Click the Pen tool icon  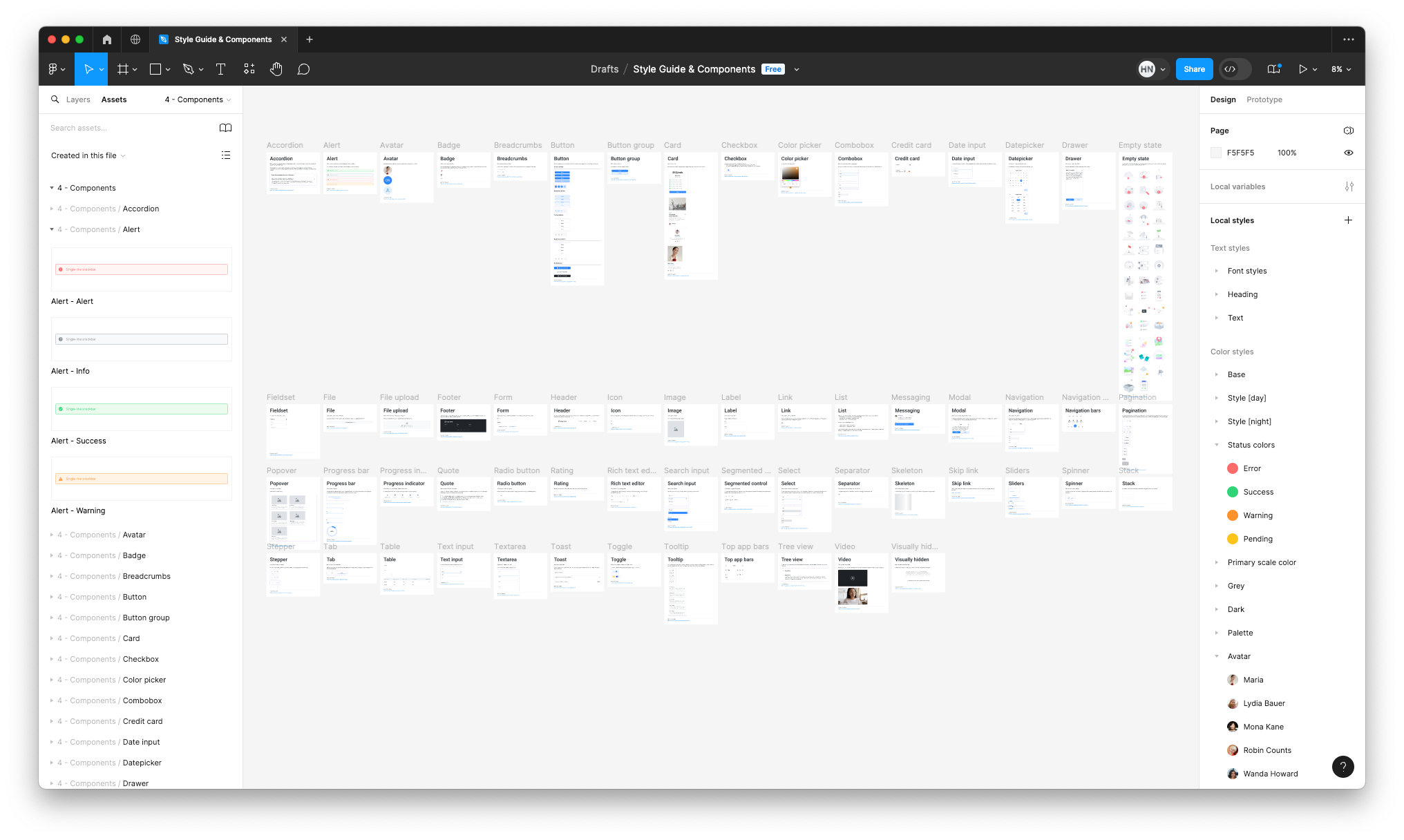click(188, 69)
